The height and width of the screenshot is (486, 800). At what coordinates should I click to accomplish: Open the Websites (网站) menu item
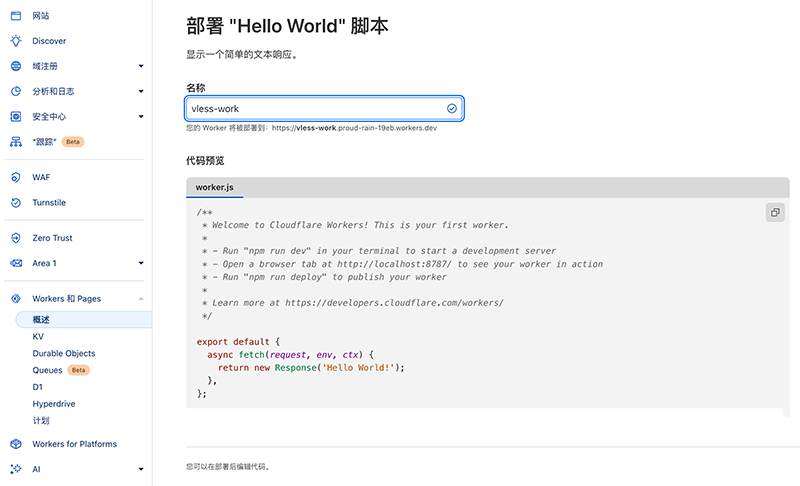point(41,16)
